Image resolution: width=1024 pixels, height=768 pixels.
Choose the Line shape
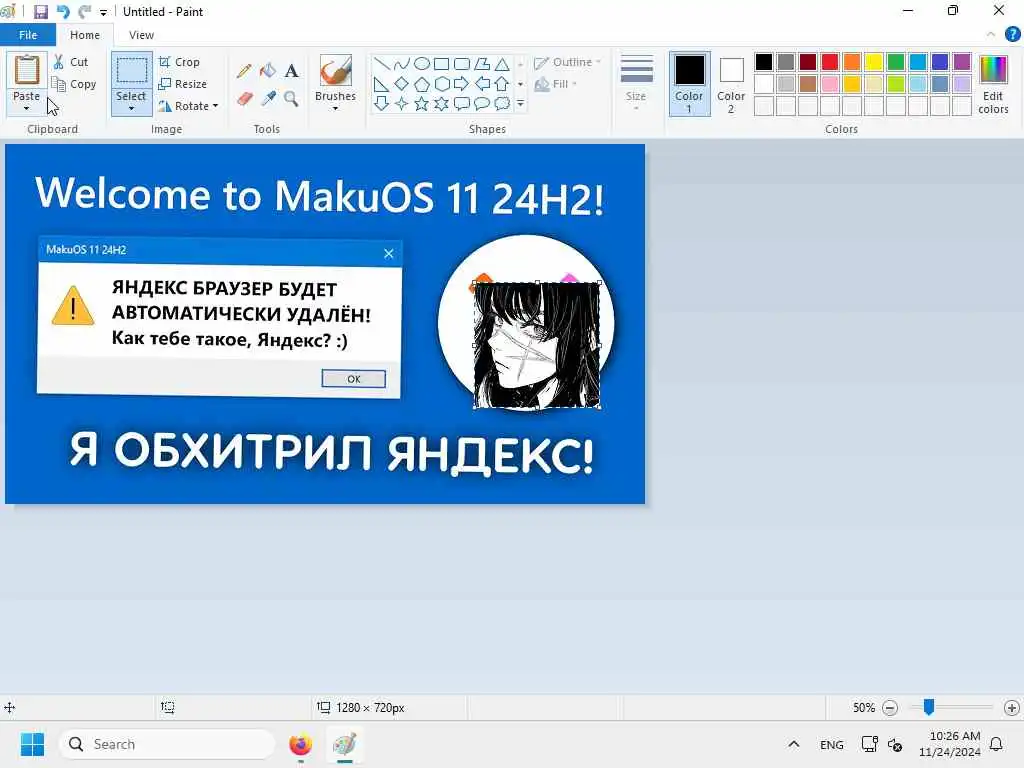[382, 63]
